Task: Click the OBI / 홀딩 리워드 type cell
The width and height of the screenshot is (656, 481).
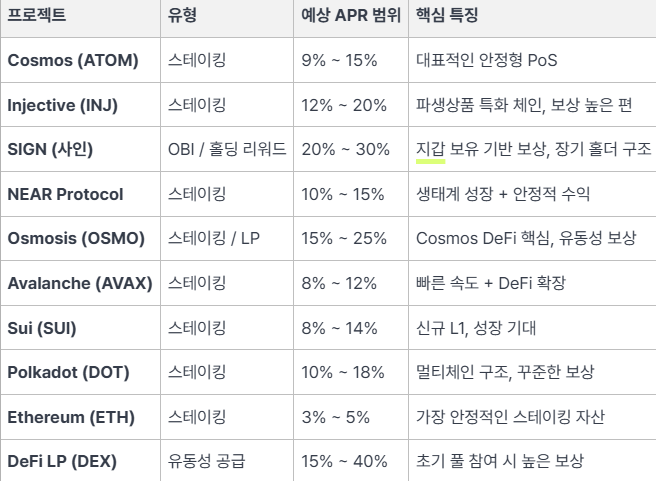Action: click(x=227, y=149)
